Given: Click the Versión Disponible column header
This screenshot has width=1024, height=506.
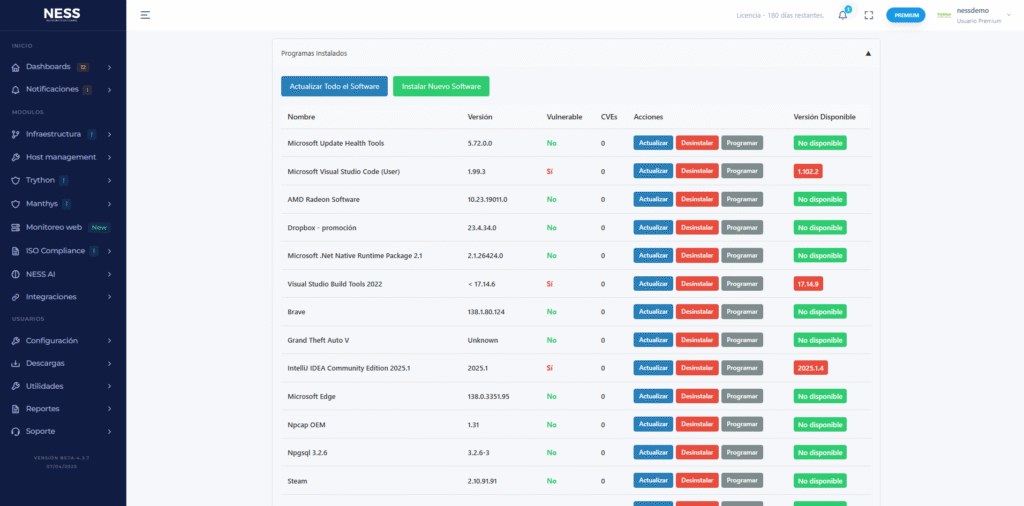Looking at the screenshot, I should pos(824,117).
